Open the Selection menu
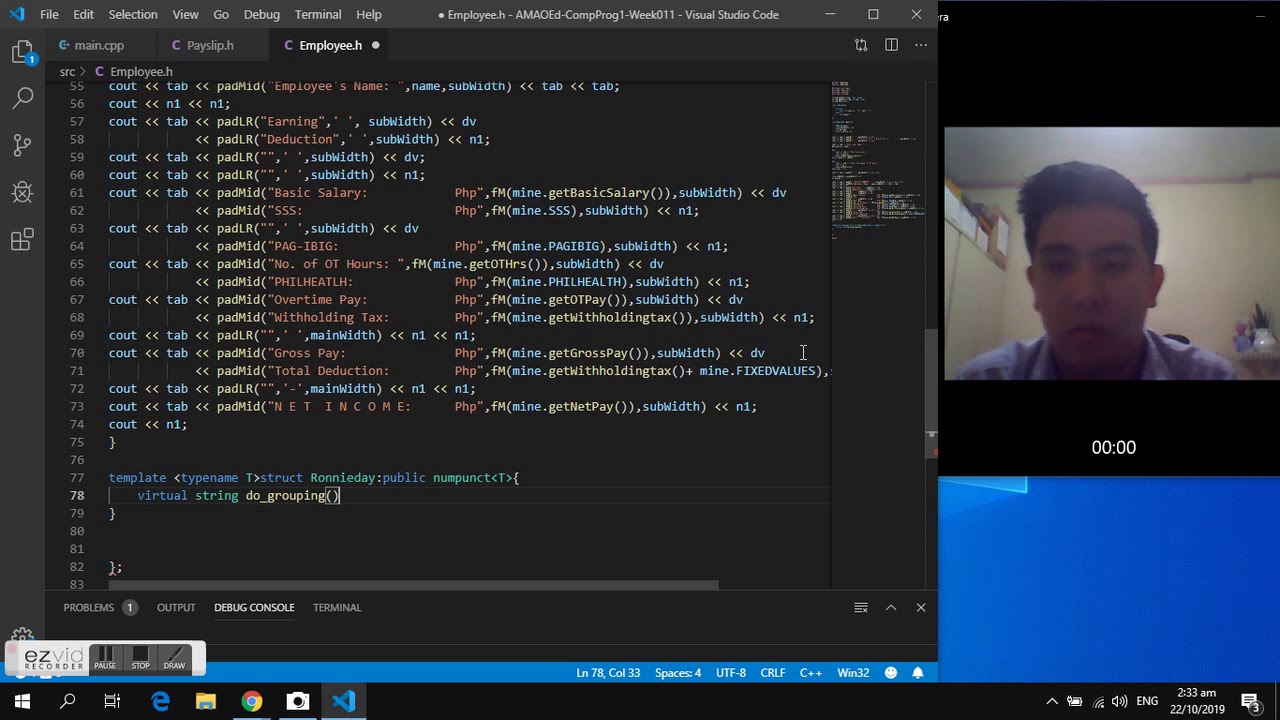The image size is (1280, 720). 133,15
